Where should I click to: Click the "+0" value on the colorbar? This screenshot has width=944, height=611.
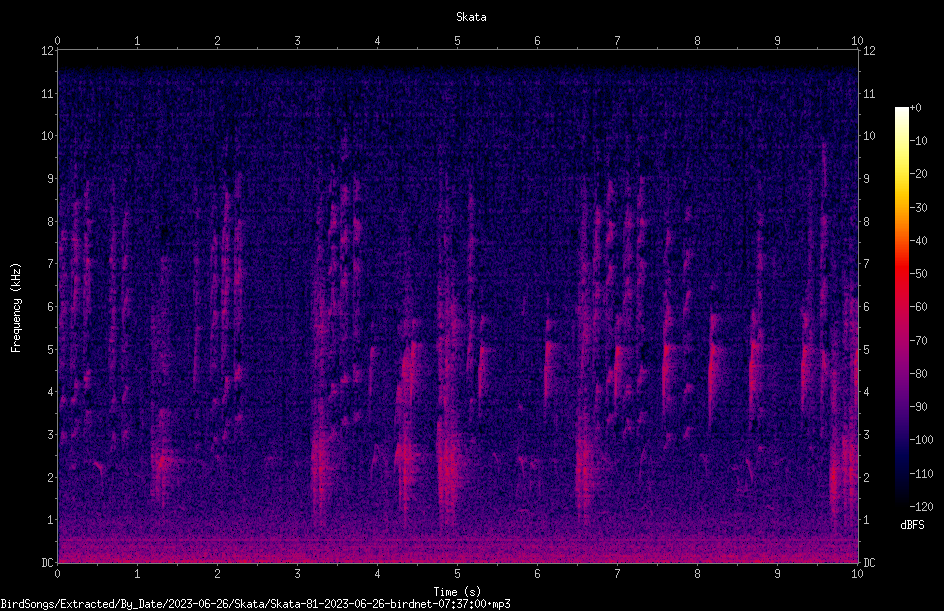(915, 108)
